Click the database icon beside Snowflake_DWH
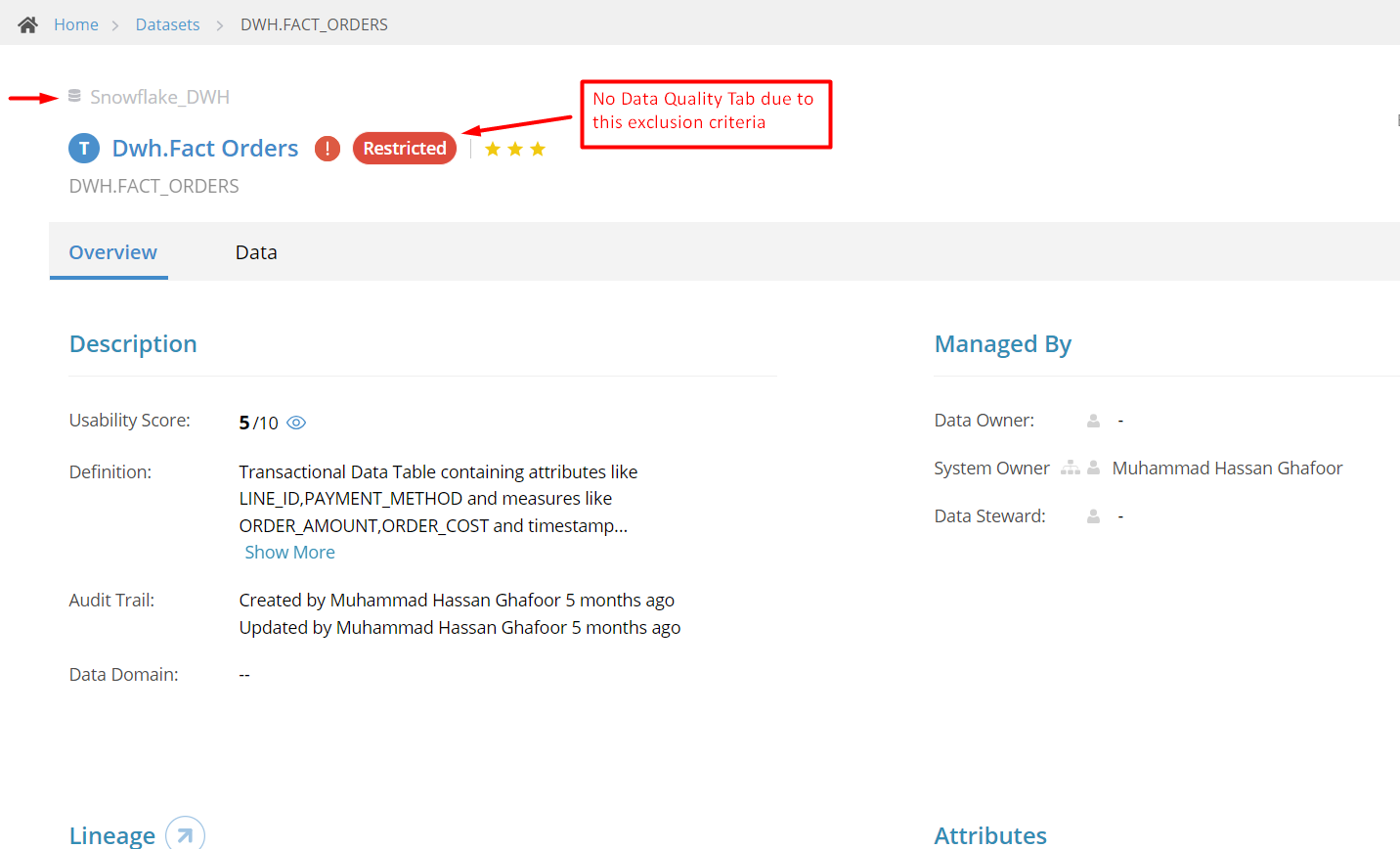The image size is (1400, 849). (x=74, y=96)
